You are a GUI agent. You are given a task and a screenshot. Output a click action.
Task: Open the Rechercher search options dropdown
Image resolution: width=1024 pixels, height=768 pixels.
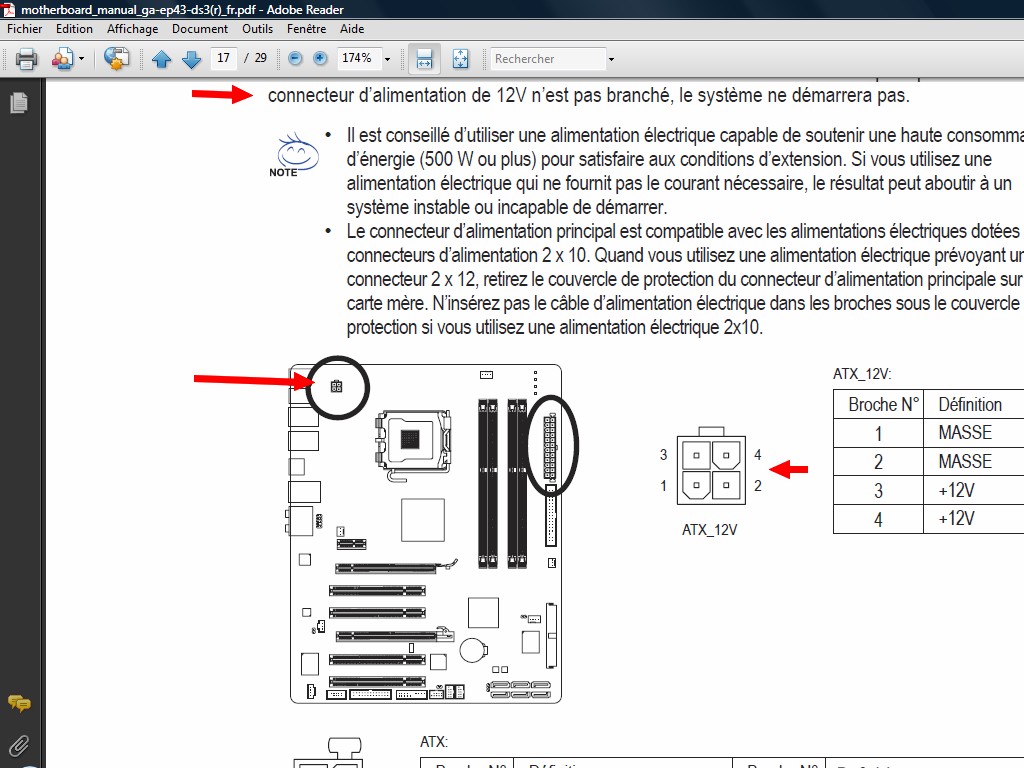611,59
